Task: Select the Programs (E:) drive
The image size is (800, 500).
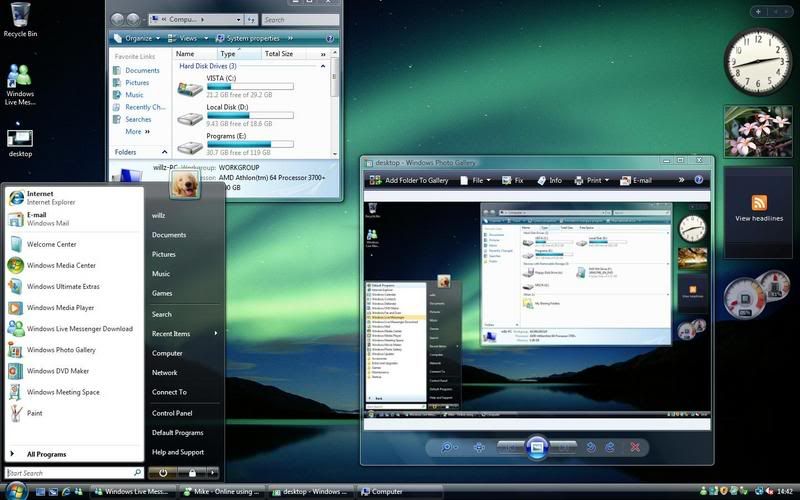Action: coord(235,144)
